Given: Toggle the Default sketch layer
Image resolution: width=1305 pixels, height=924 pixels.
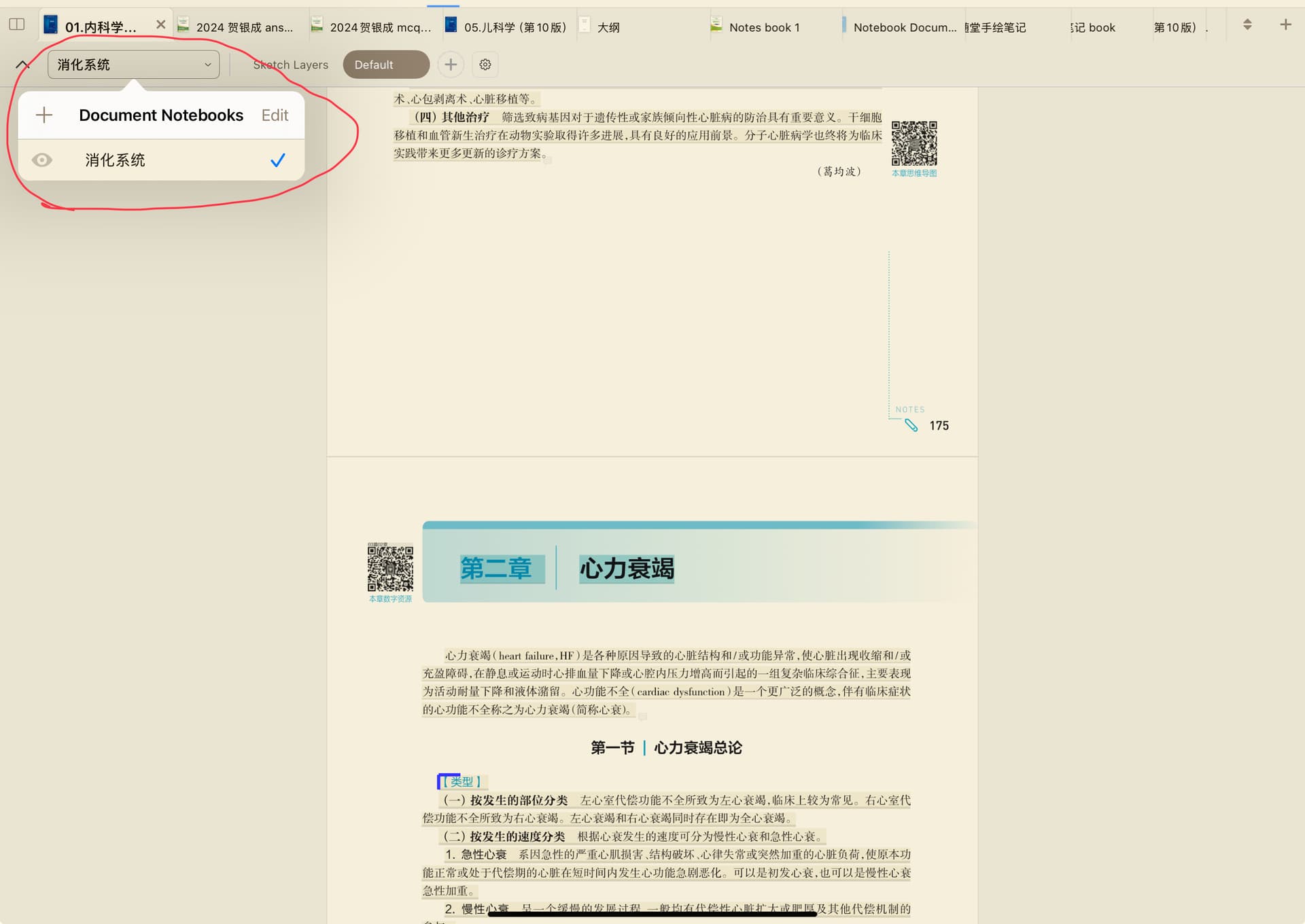Looking at the screenshot, I should tap(385, 65).
